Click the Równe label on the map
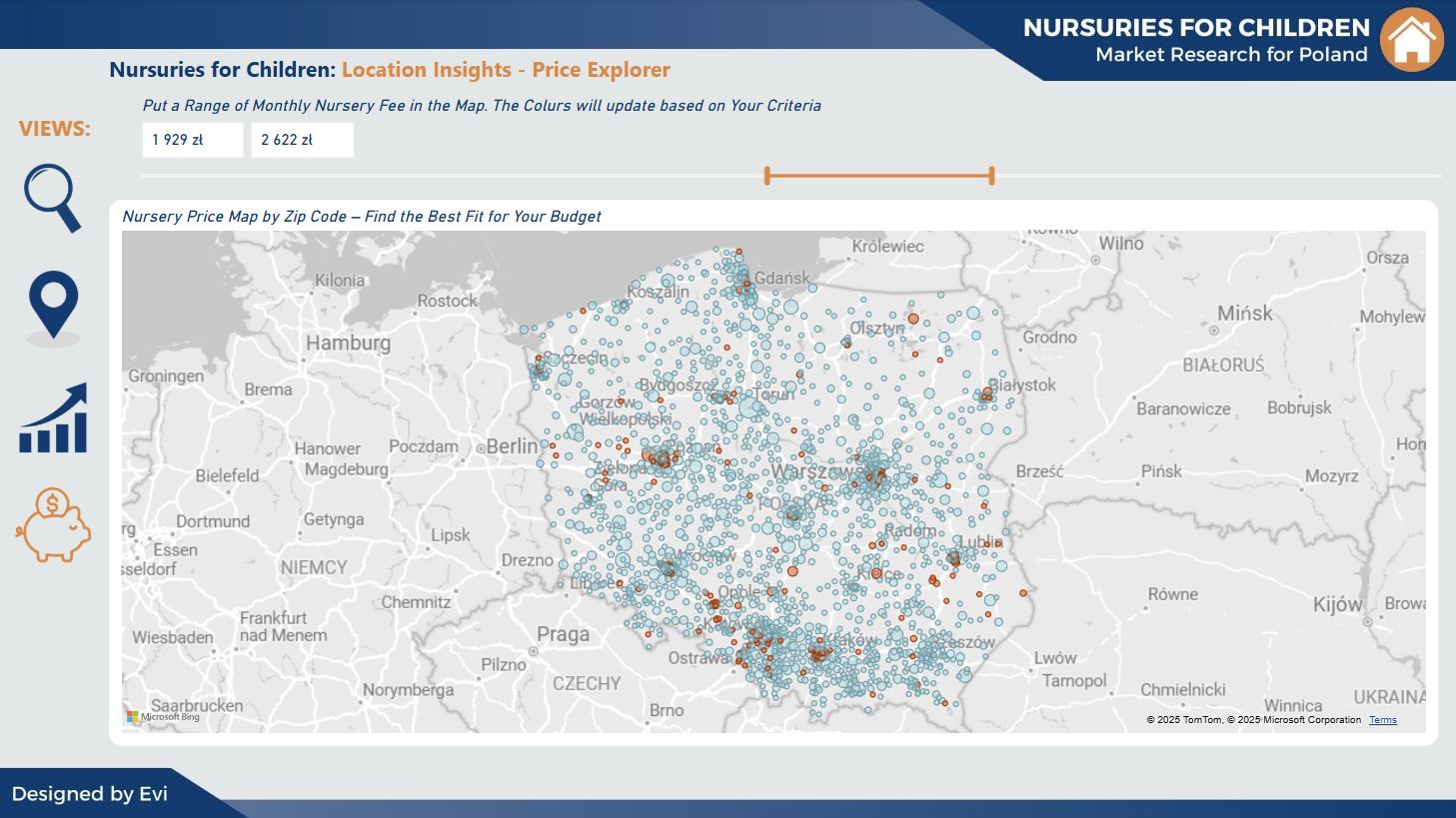This screenshot has height=818, width=1456. coord(1172,593)
